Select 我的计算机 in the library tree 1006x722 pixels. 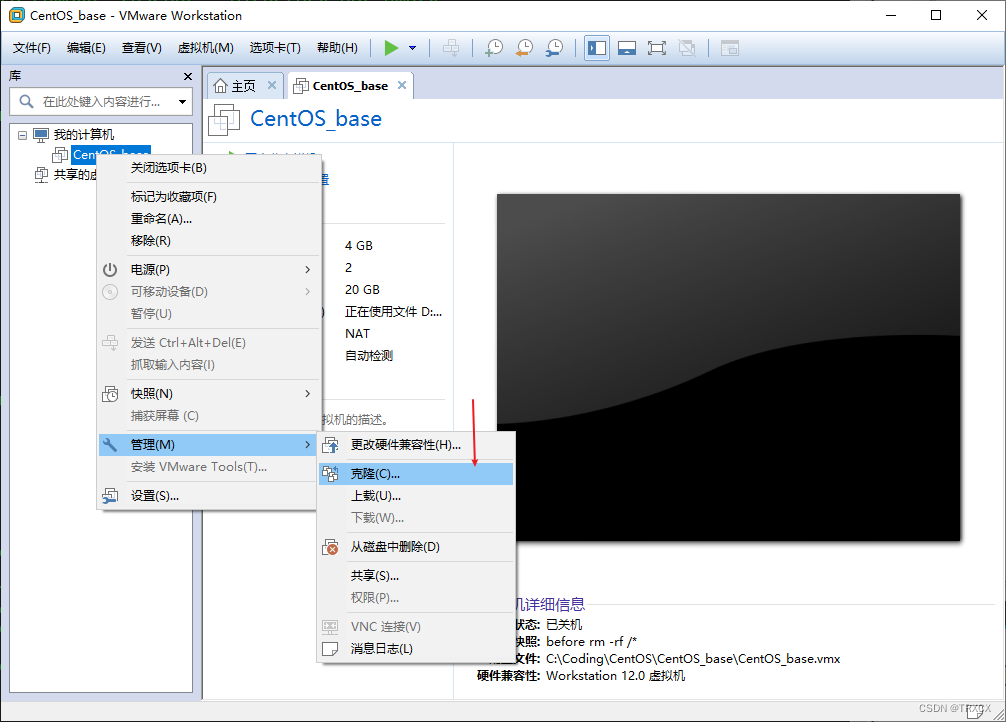click(x=83, y=135)
